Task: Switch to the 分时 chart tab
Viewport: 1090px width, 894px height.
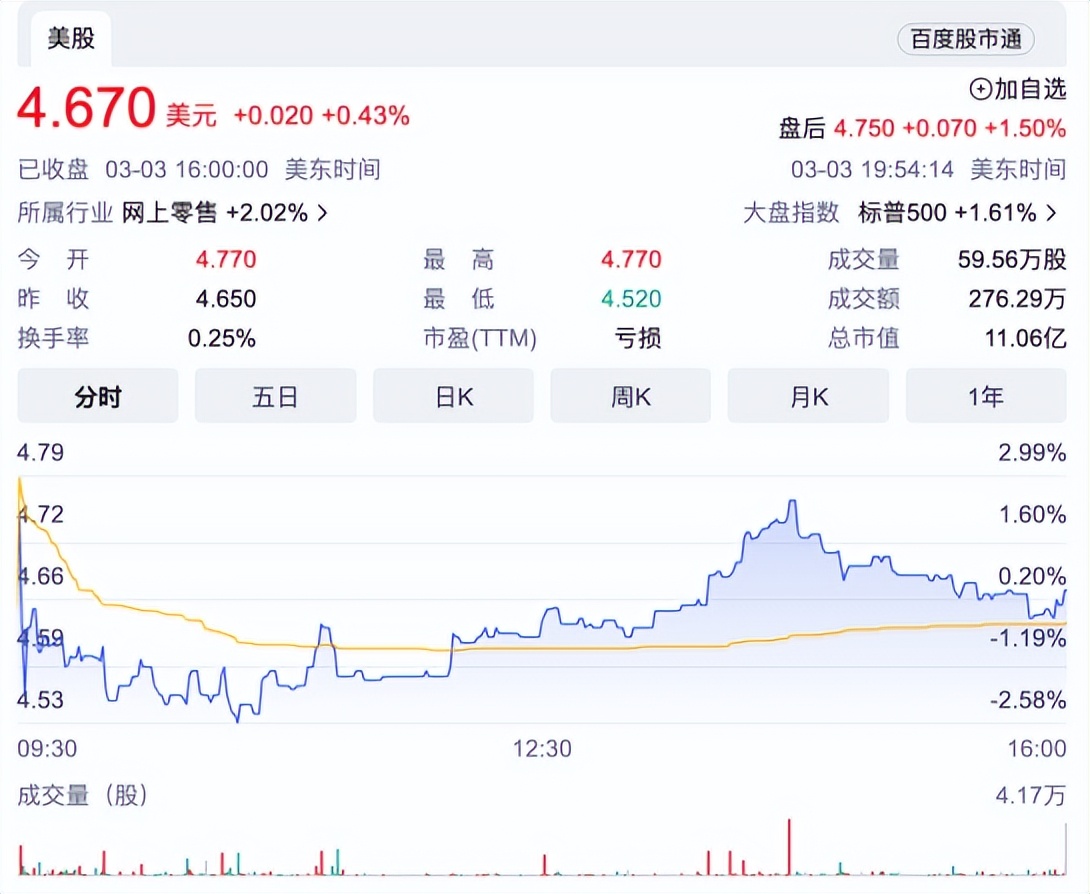Action: pos(98,396)
